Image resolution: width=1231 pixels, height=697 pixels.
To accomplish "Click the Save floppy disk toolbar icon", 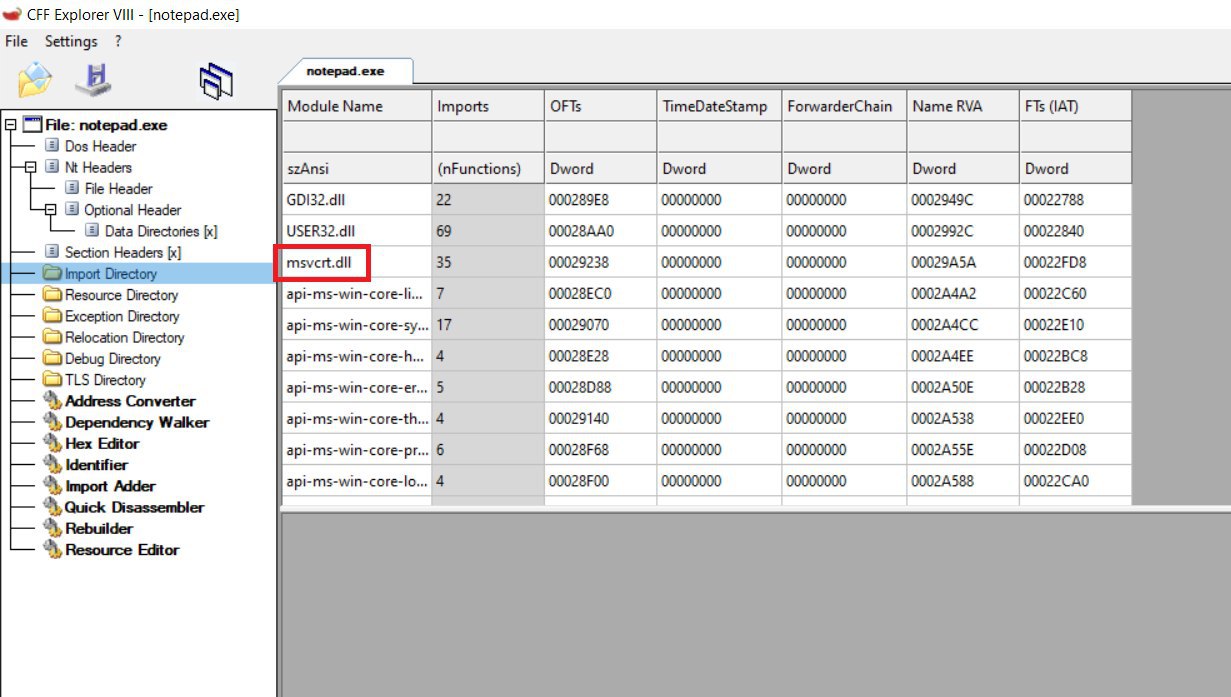I will click(x=93, y=79).
